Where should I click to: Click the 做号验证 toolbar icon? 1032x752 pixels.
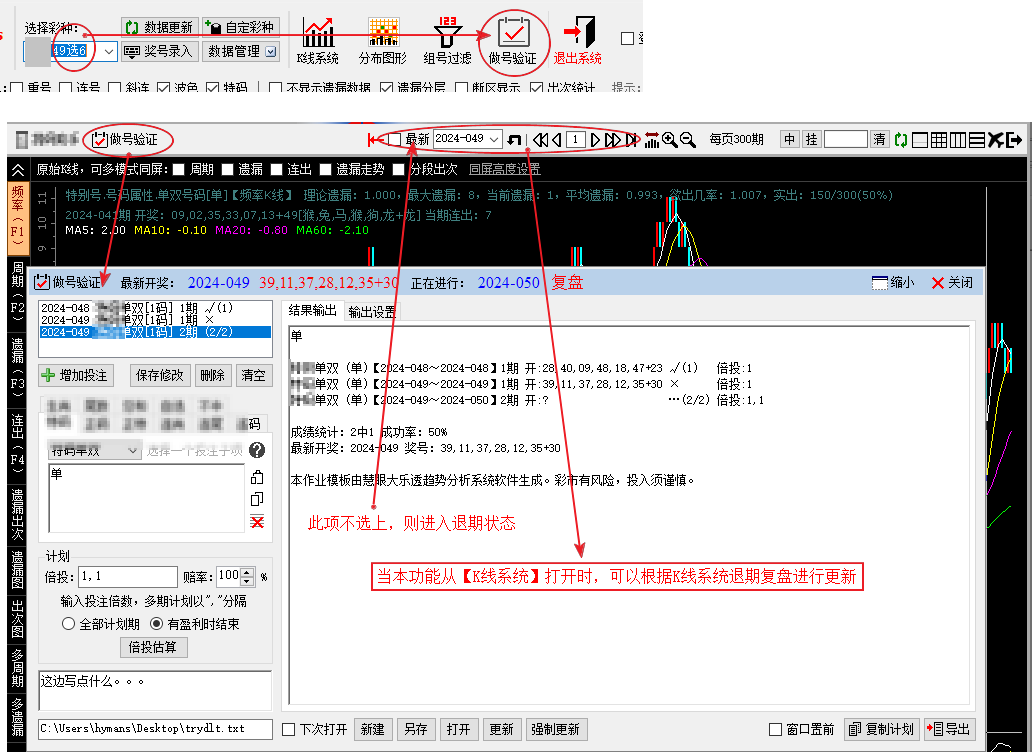point(512,40)
